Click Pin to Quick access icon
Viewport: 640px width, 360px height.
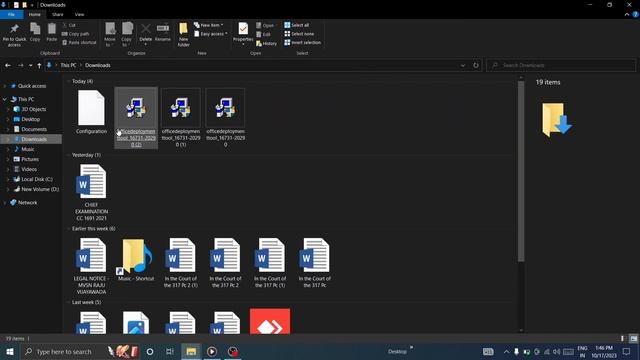tap(14, 35)
